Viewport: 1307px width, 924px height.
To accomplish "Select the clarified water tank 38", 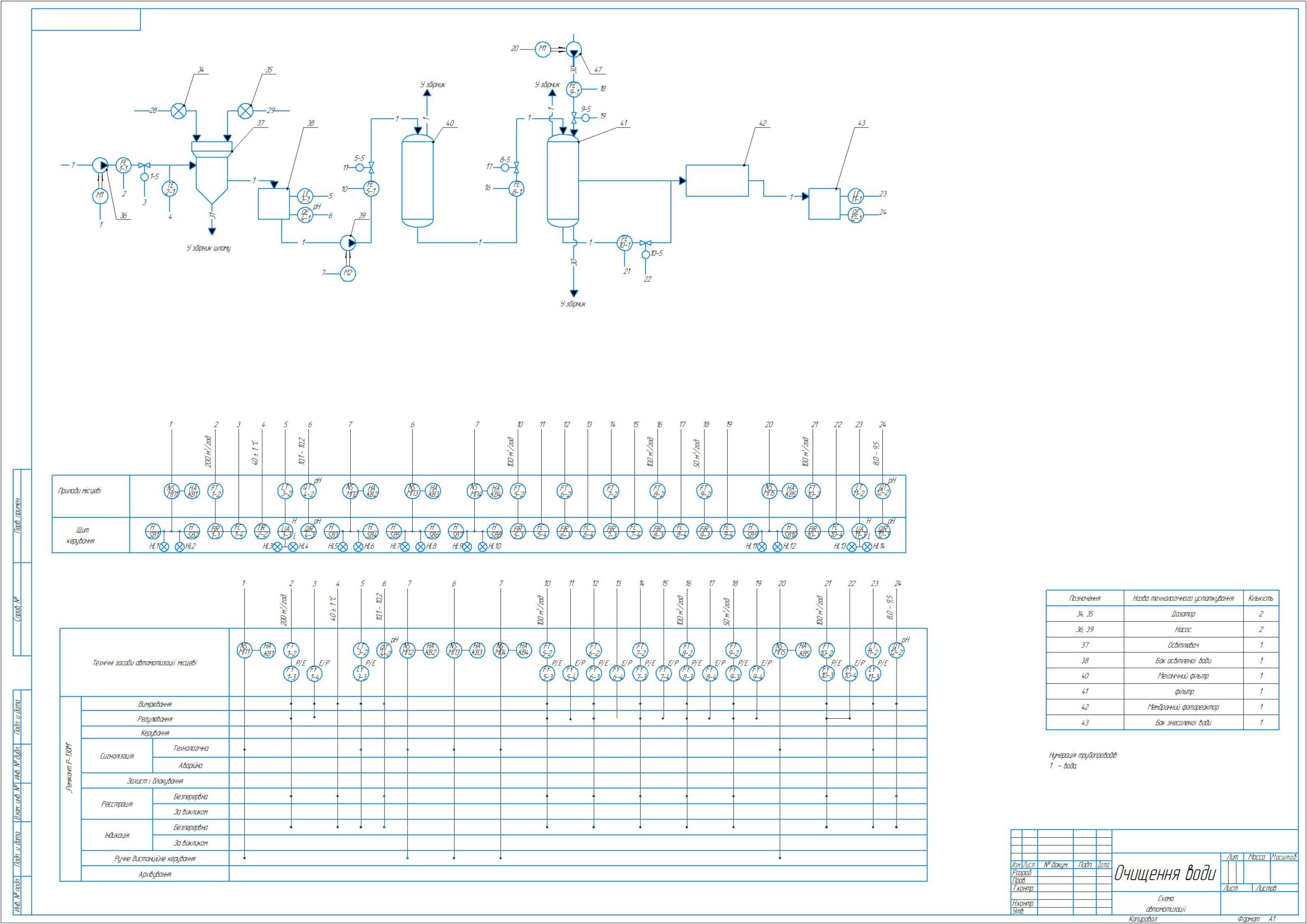I will pos(274,204).
